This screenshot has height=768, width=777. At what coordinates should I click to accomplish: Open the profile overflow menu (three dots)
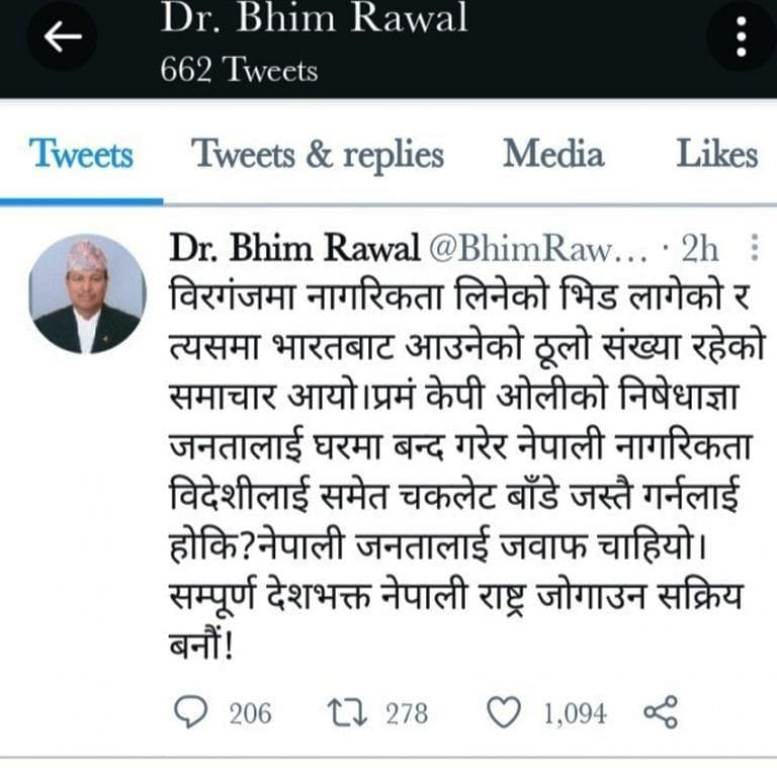(741, 36)
